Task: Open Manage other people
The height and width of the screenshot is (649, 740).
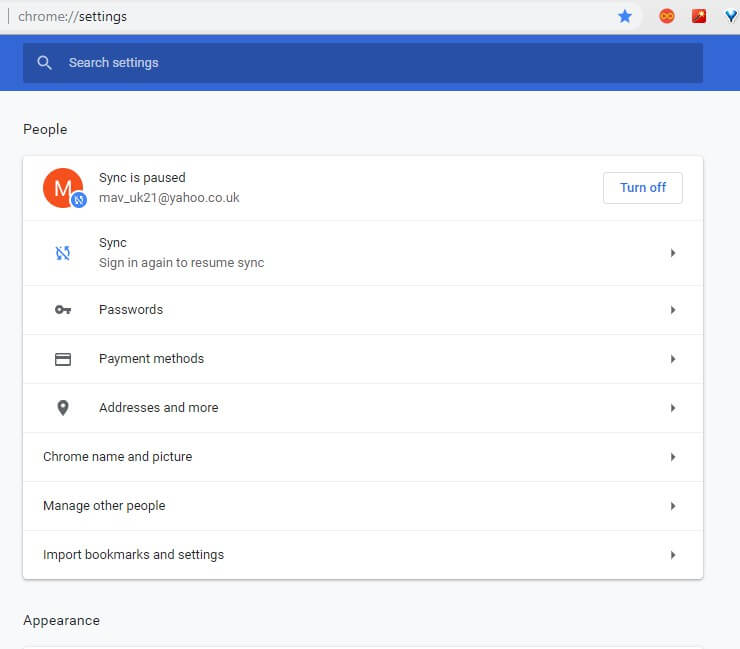Action: pyautogui.click(x=104, y=506)
